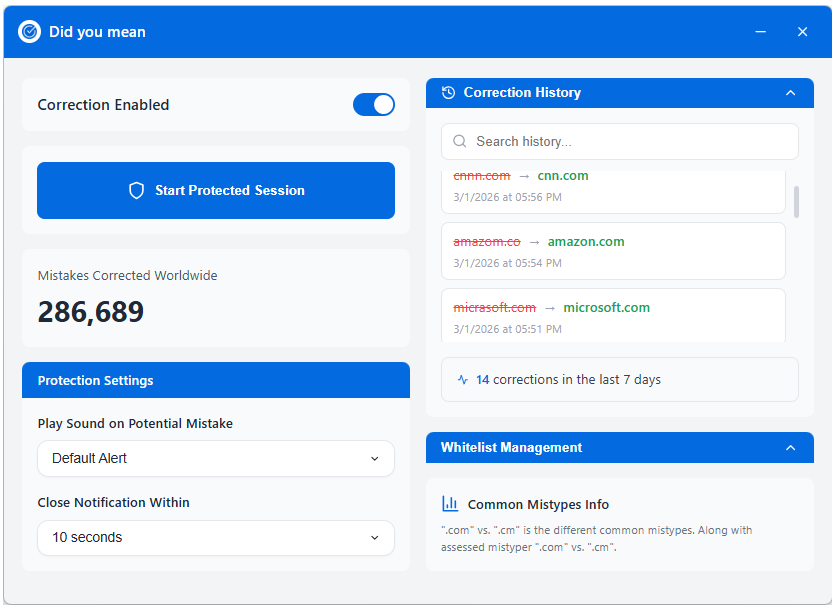835x613 pixels.
Task: Select the amazon.com correction entry
Action: pos(613,251)
